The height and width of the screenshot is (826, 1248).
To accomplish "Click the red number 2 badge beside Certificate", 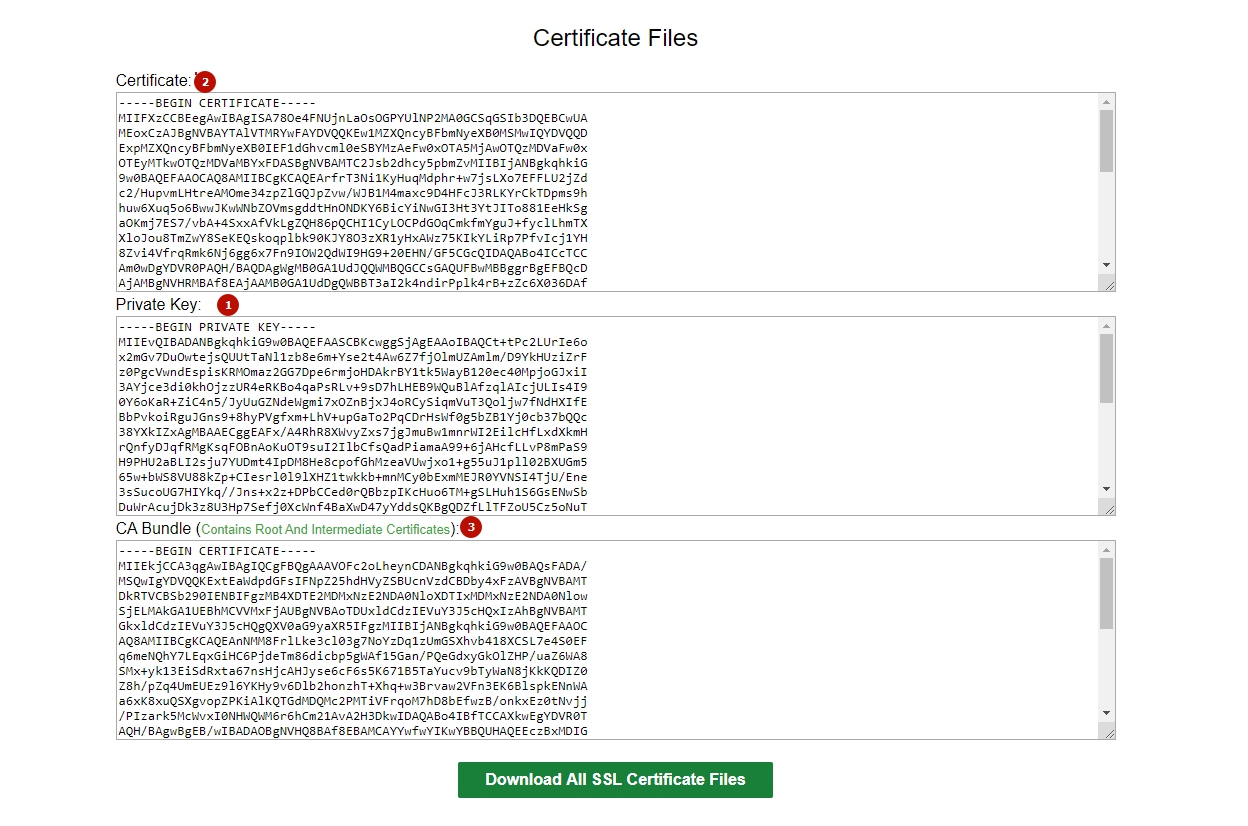I will [205, 81].
